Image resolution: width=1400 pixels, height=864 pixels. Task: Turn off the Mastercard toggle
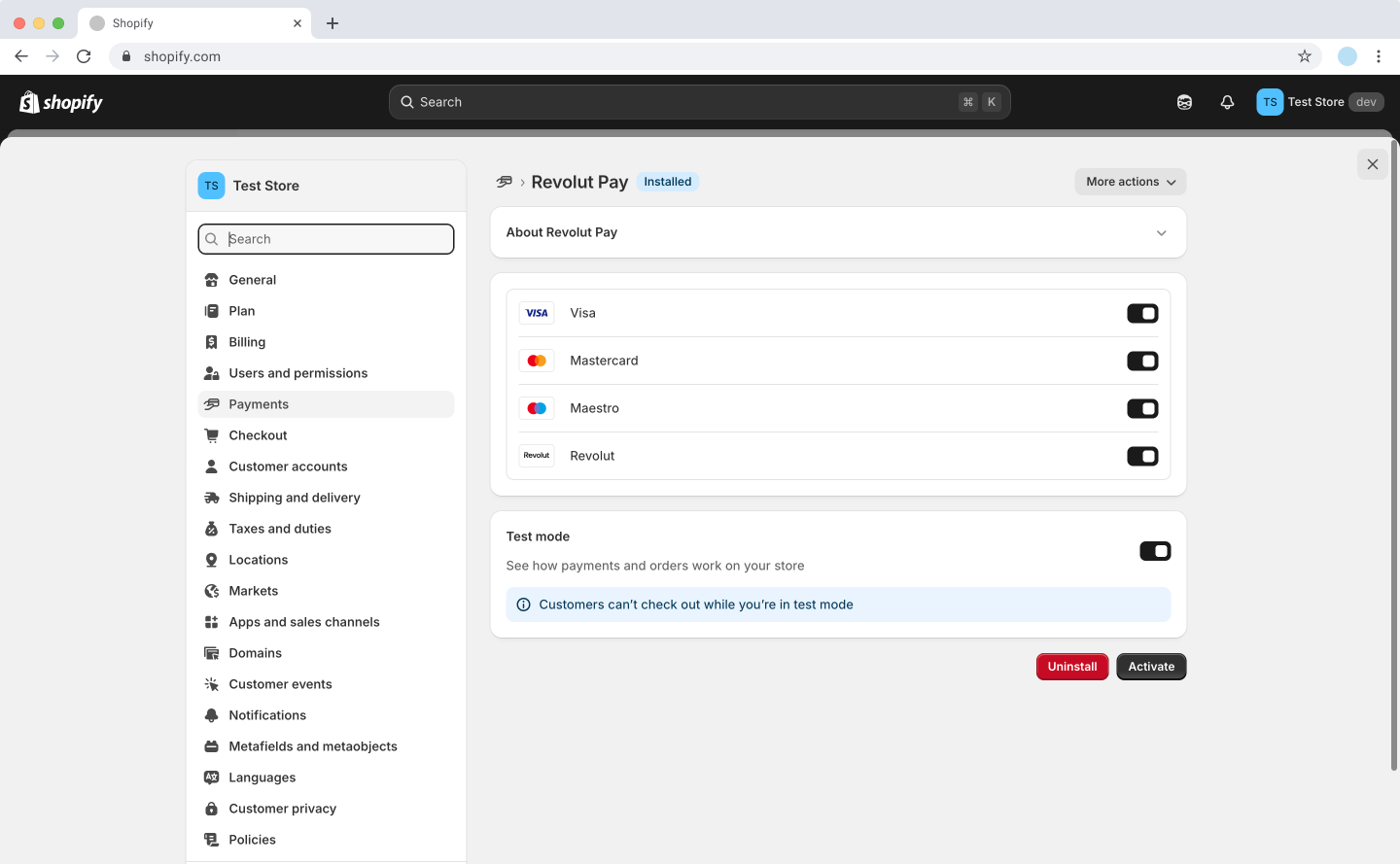coord(1142,361)
